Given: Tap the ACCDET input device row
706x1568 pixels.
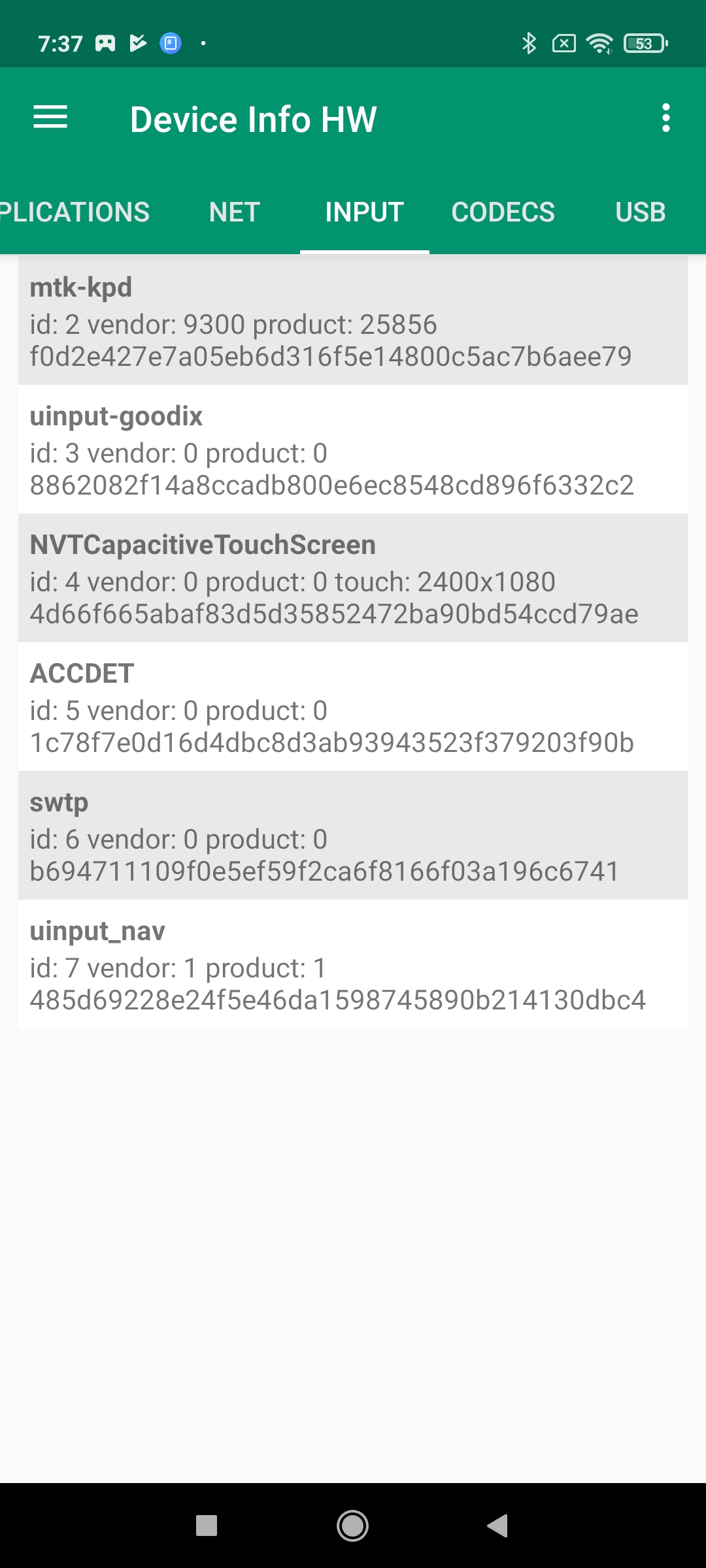Looking at the screenshot, I should coord(353,707).
